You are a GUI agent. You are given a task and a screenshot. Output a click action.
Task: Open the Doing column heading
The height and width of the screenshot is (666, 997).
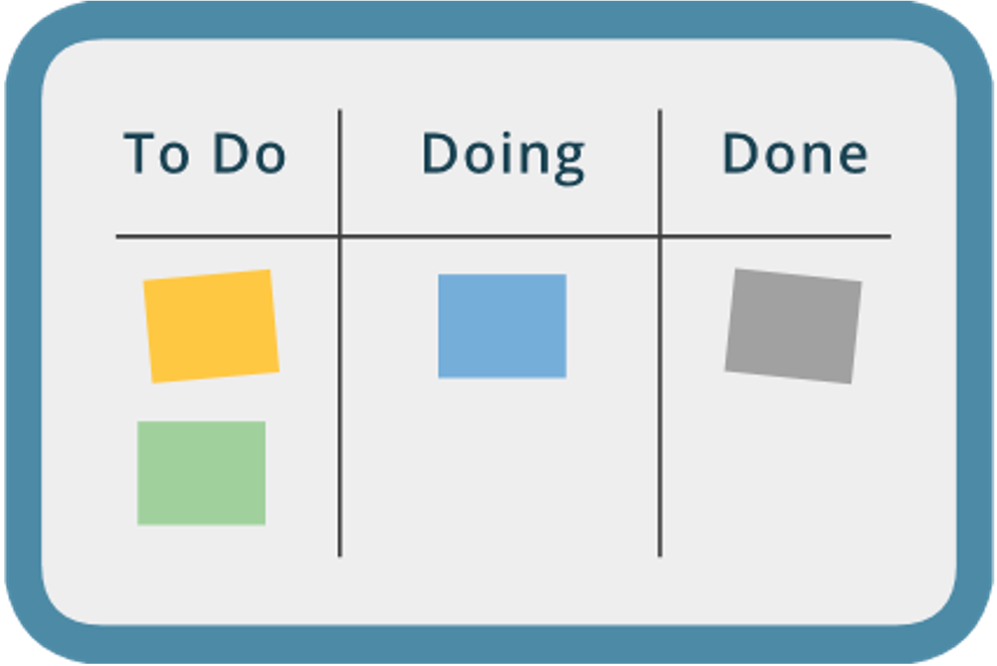click(503, 157)
